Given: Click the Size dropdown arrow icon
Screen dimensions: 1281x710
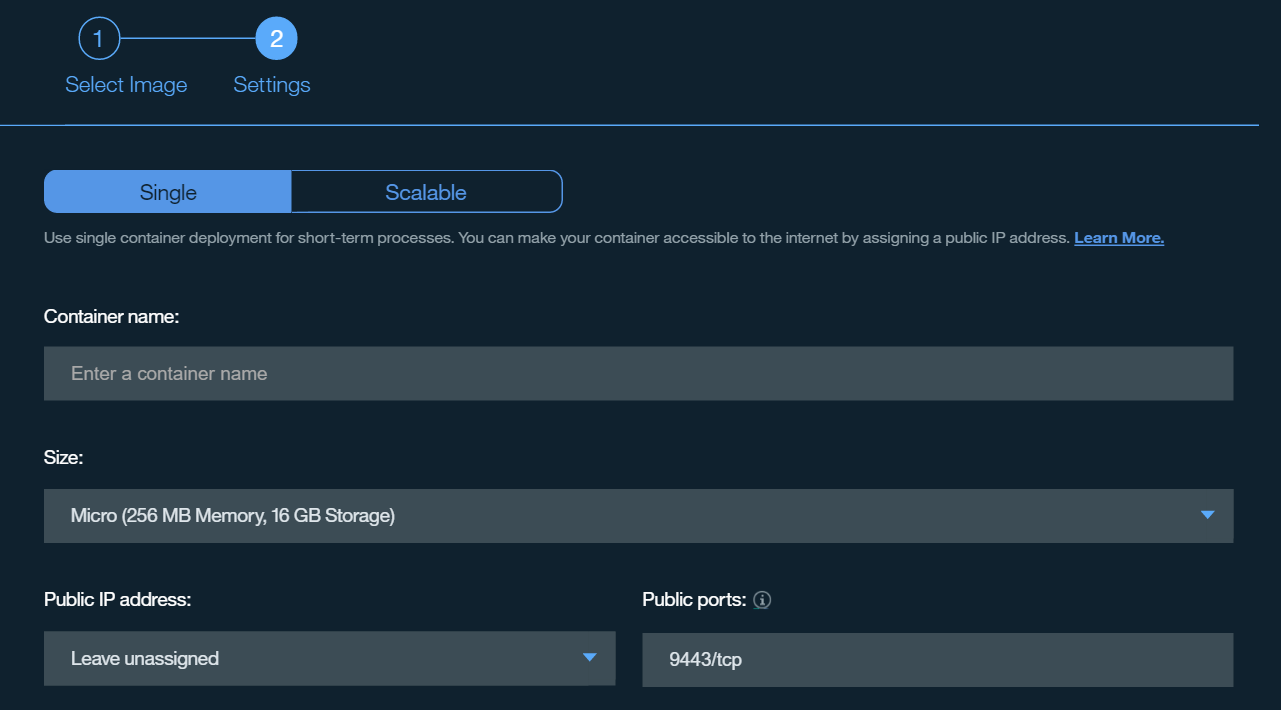Looking at the screenshot, I should 1207,515.
